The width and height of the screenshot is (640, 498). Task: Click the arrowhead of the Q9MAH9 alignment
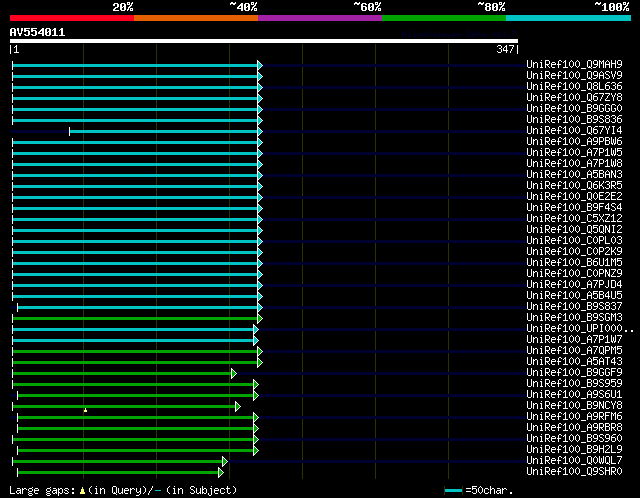coord(260,65)
